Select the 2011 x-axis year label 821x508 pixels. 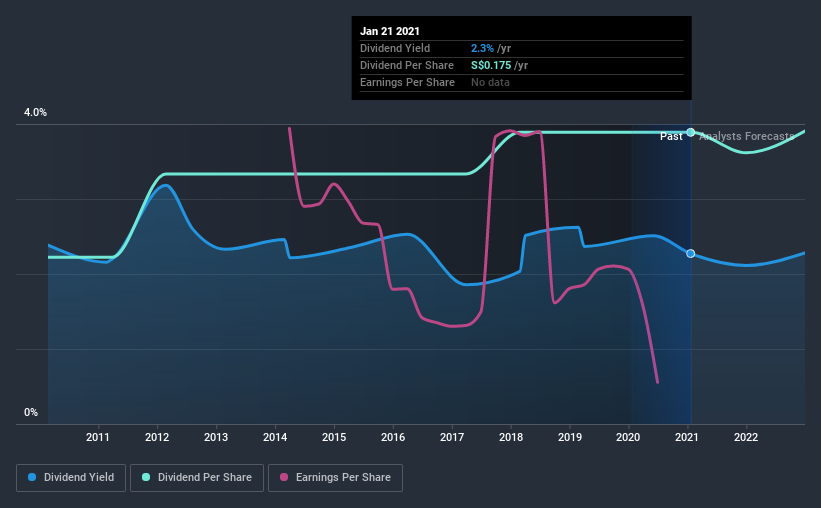click(98, 437)
